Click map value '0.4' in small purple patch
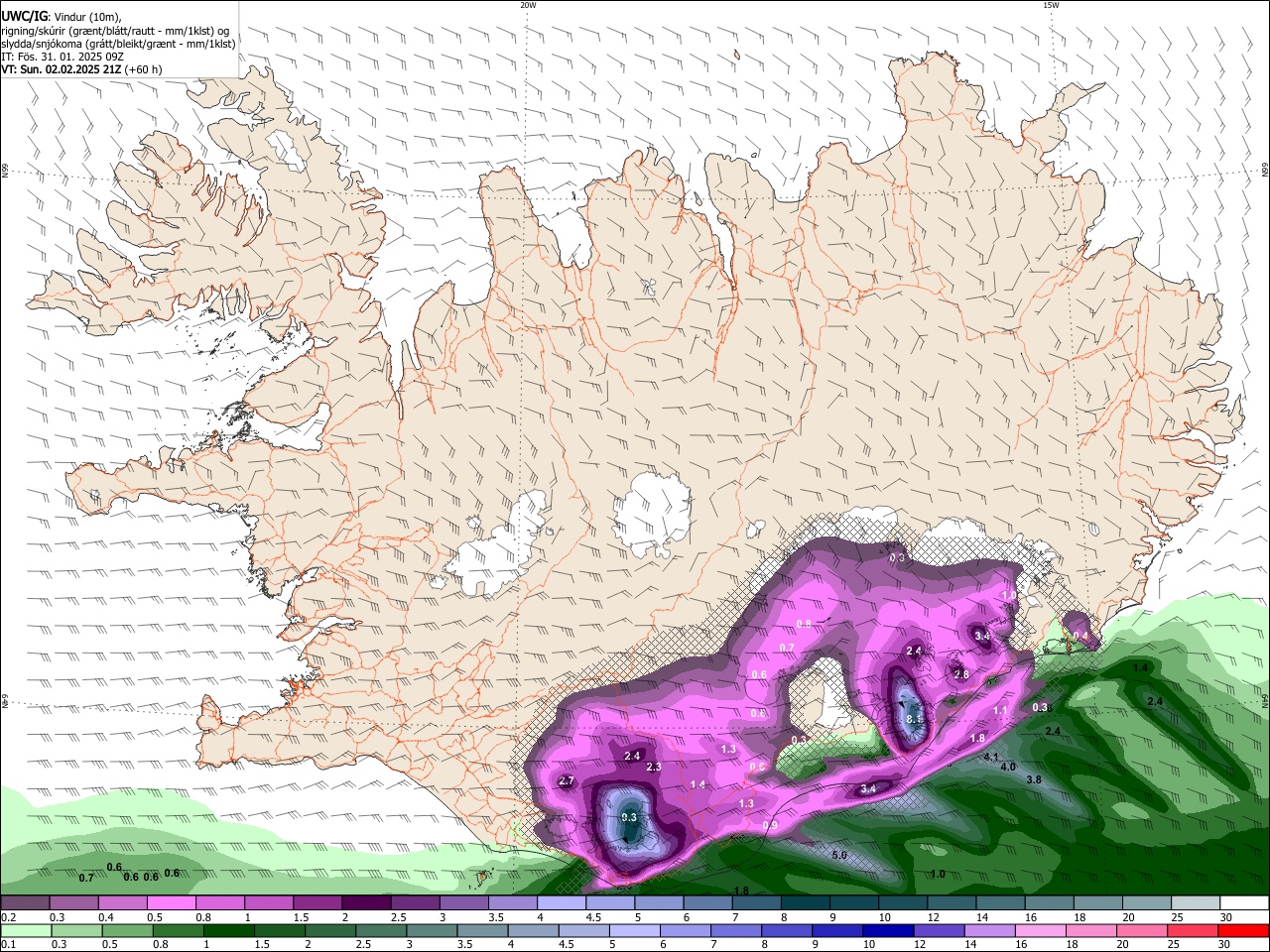Image resolution: width=1270 pixels, height=952 pixels. pos(1080,636)
